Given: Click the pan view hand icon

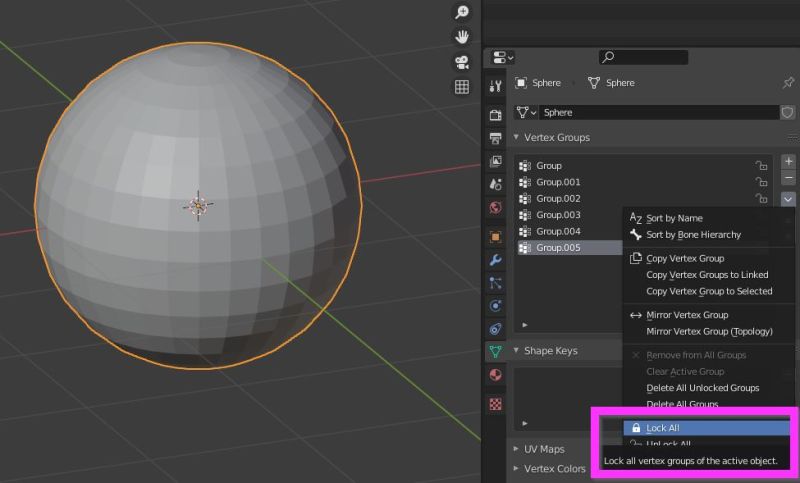Looking at the screenshot, I should pyautogui.click(x=462, y=37).
